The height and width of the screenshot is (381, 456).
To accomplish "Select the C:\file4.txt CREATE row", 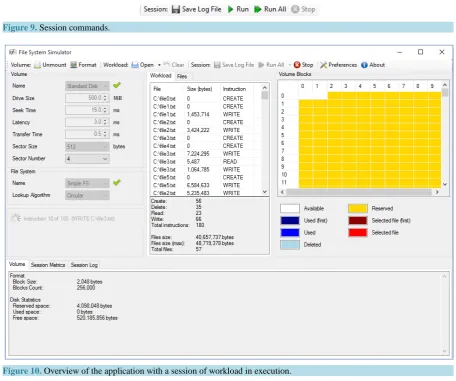I will tap(206, 146).
